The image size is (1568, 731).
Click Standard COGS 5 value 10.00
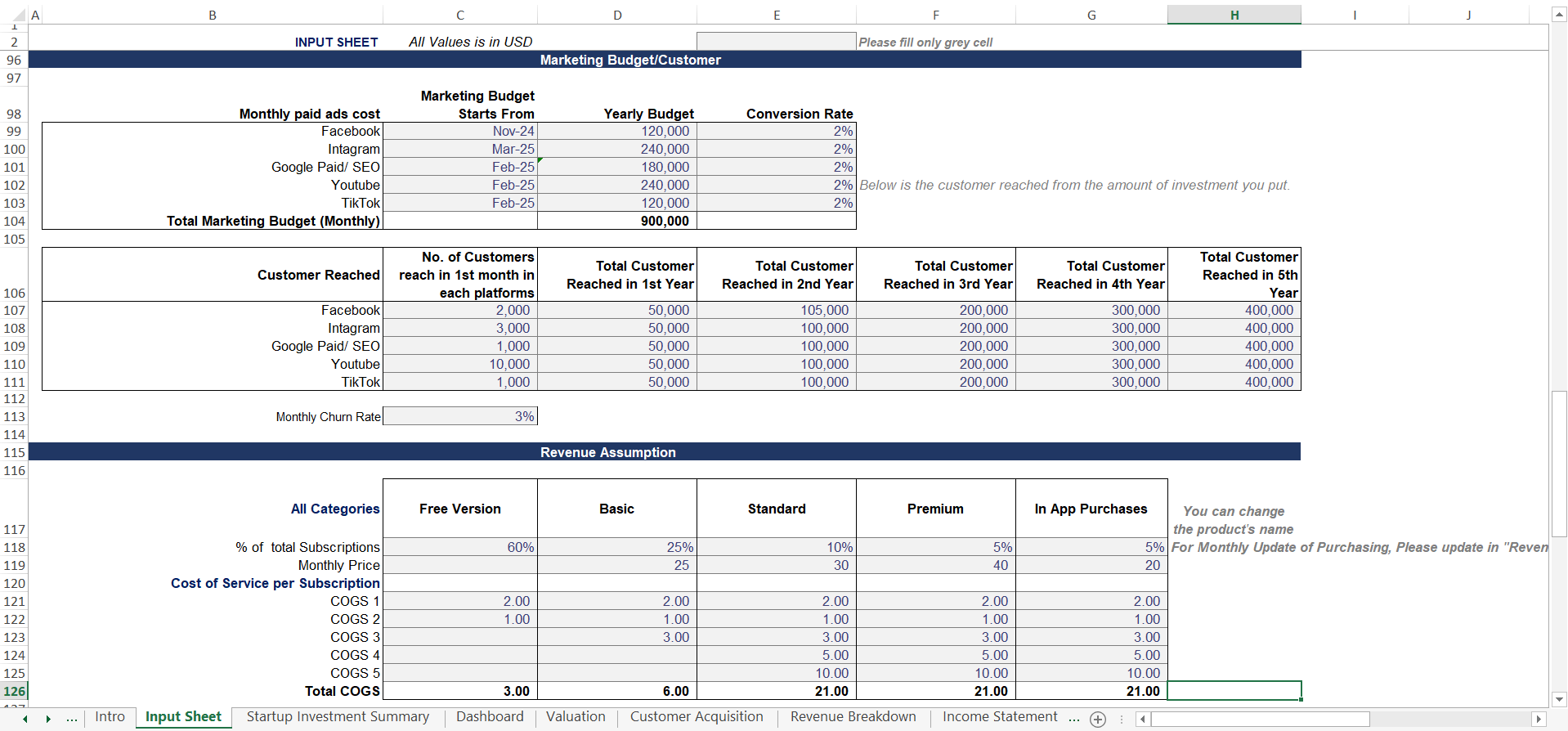pos(777,673)
